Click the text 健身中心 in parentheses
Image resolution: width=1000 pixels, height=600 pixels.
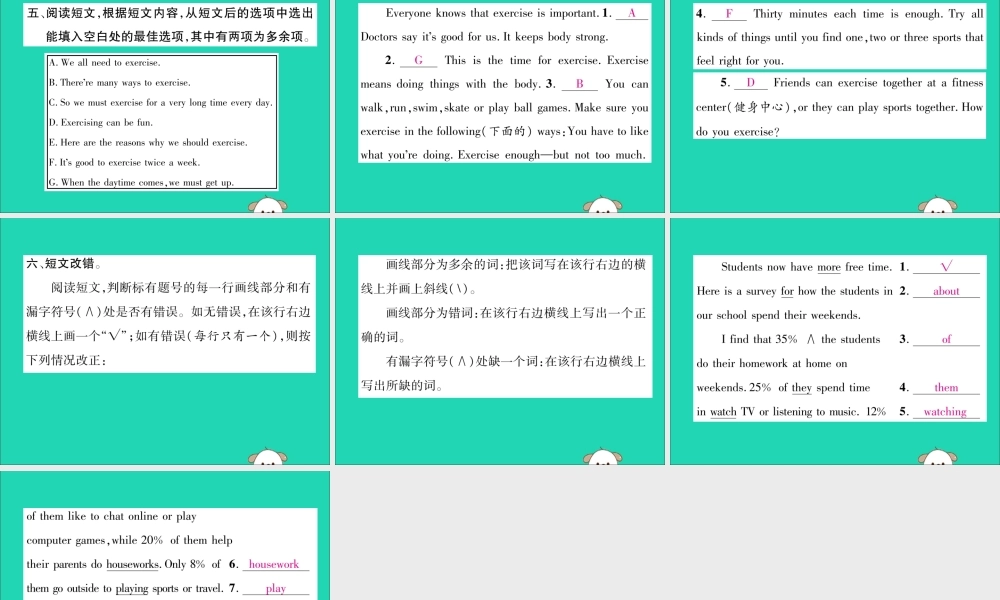pos(758,107)
